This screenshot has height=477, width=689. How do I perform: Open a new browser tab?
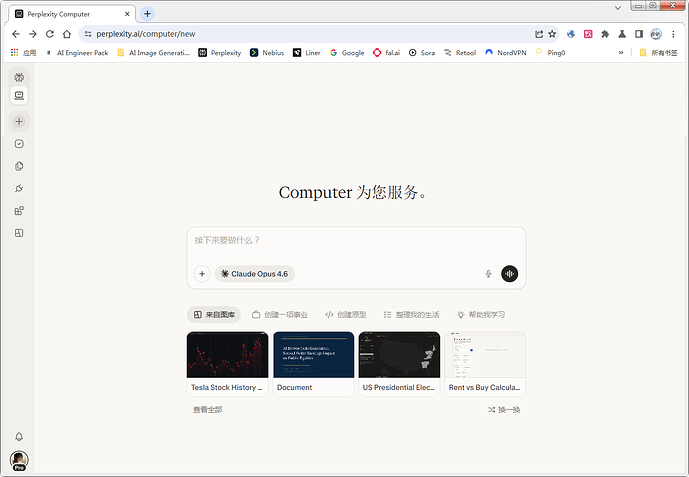(x=147, y=14)
